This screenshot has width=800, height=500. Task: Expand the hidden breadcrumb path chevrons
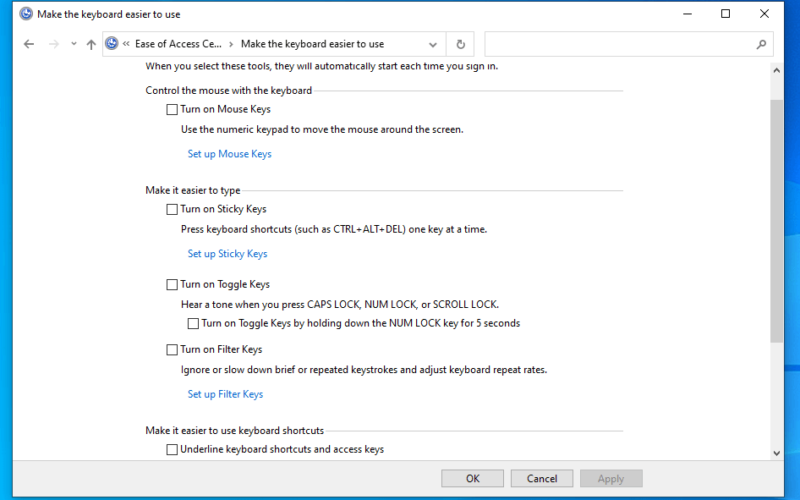pos(126,44)
